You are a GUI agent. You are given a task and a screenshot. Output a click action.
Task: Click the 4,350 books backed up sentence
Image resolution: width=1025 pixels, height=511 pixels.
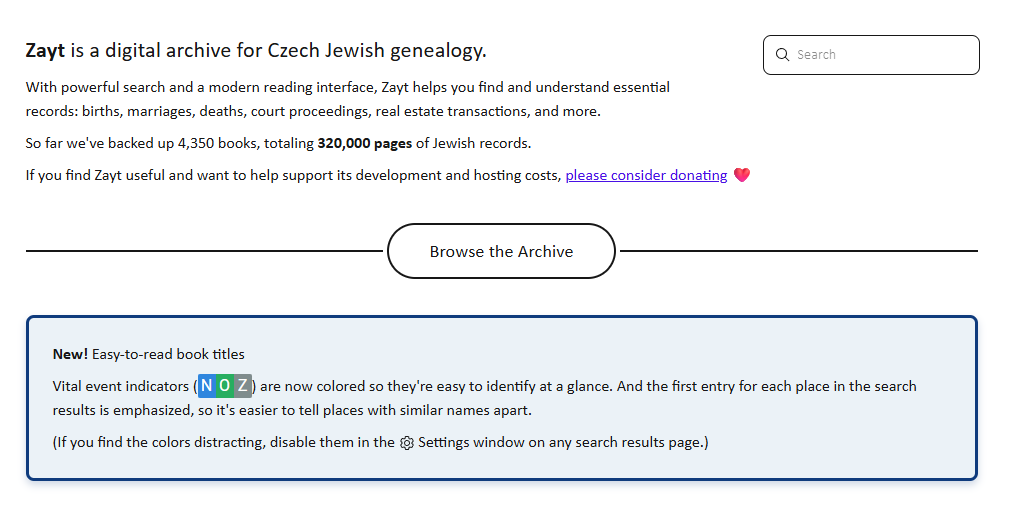(x=278, y=143)
